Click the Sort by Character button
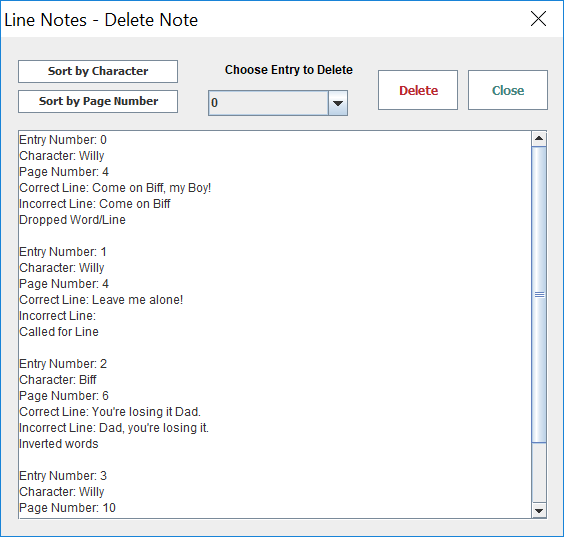This screenshot has width=564, height=537. (x=98, y=71)
